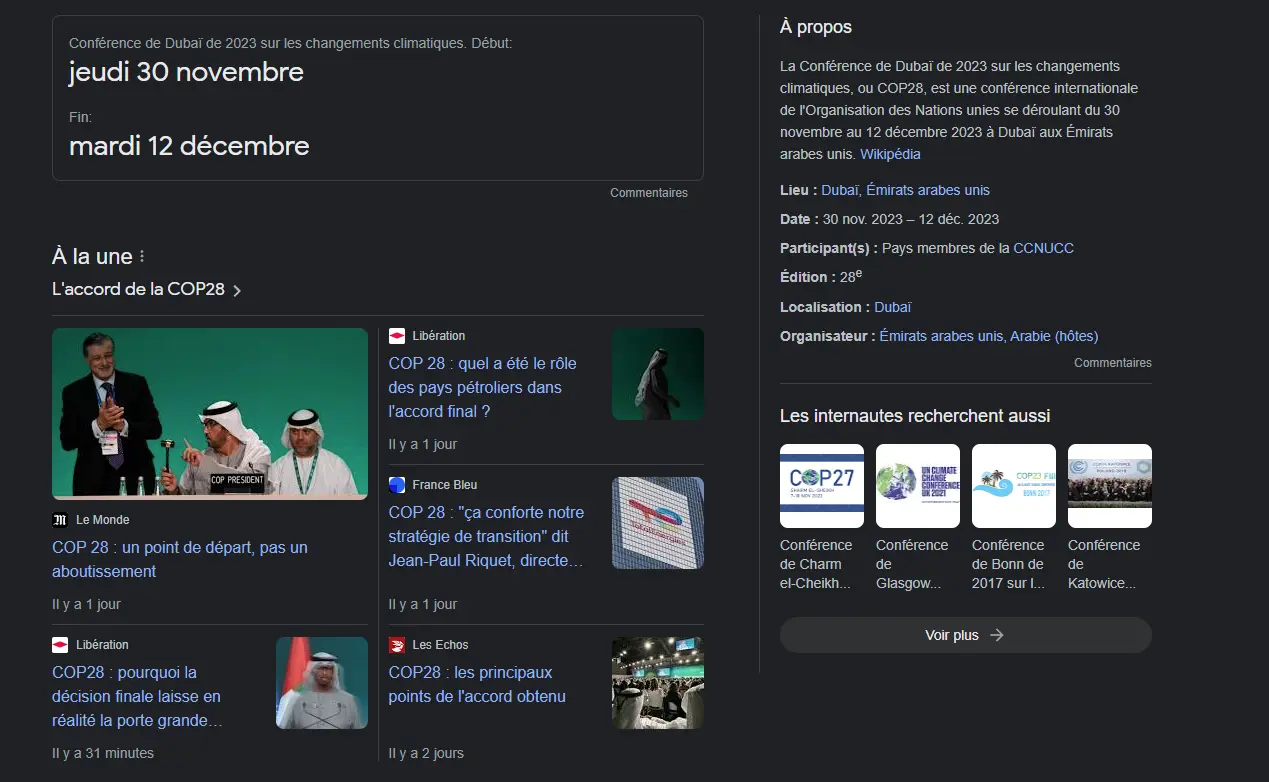The image size is (1269, 782).
Task: Select the Conférence de Bonn de 2017 card
Action: click(1014, 518)
